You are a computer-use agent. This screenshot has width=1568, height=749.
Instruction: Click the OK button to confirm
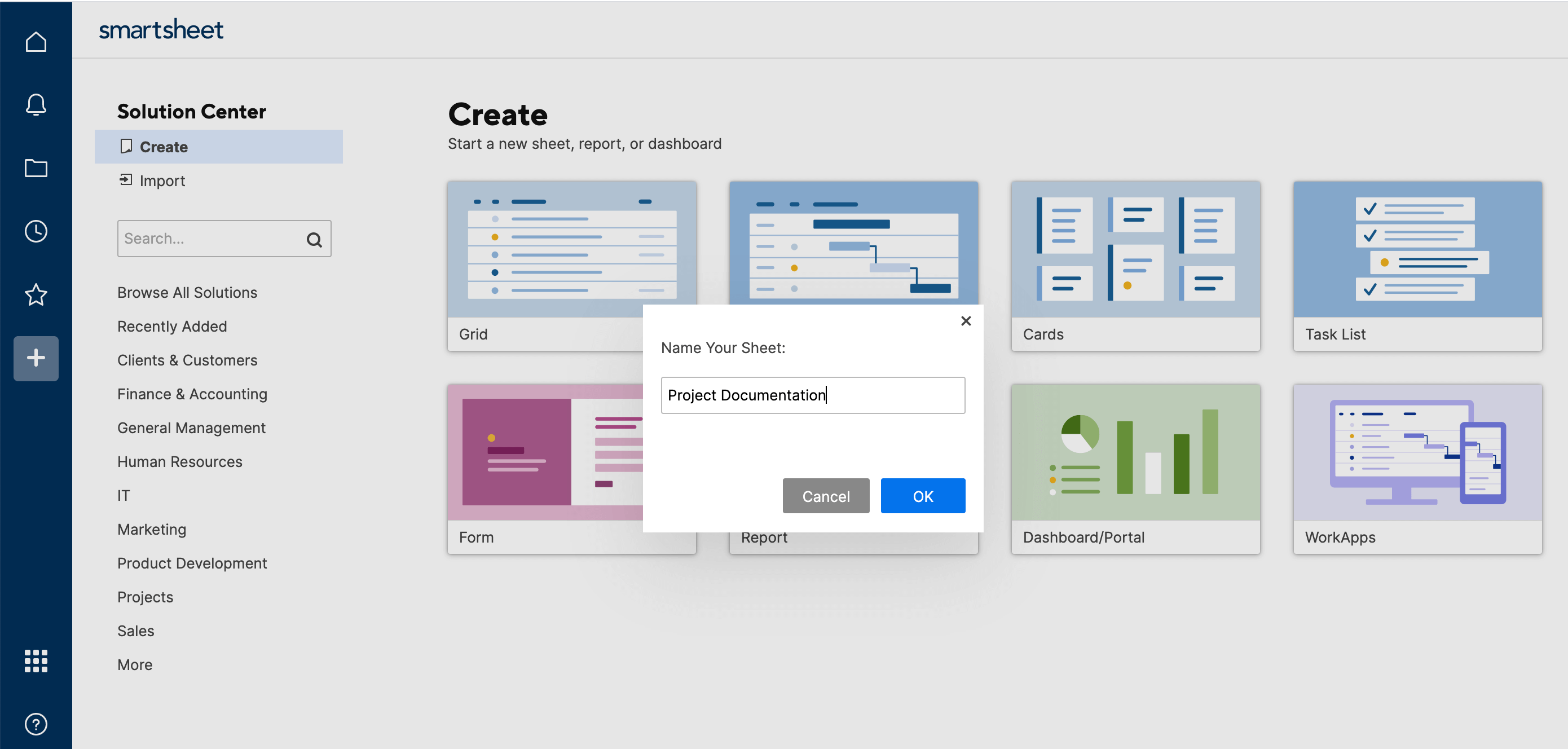(922, 496)
